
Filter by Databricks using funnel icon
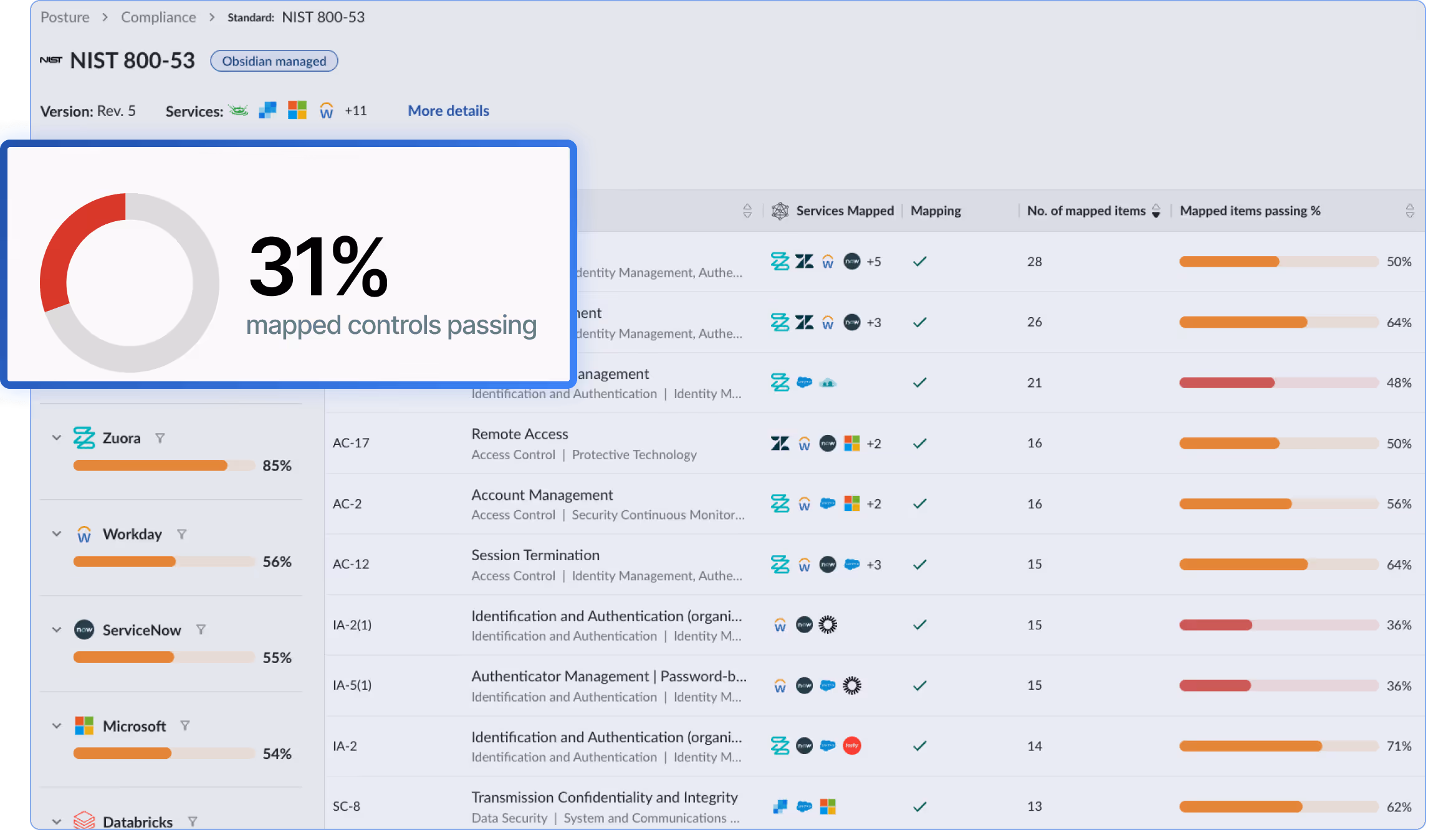point(193,822)
